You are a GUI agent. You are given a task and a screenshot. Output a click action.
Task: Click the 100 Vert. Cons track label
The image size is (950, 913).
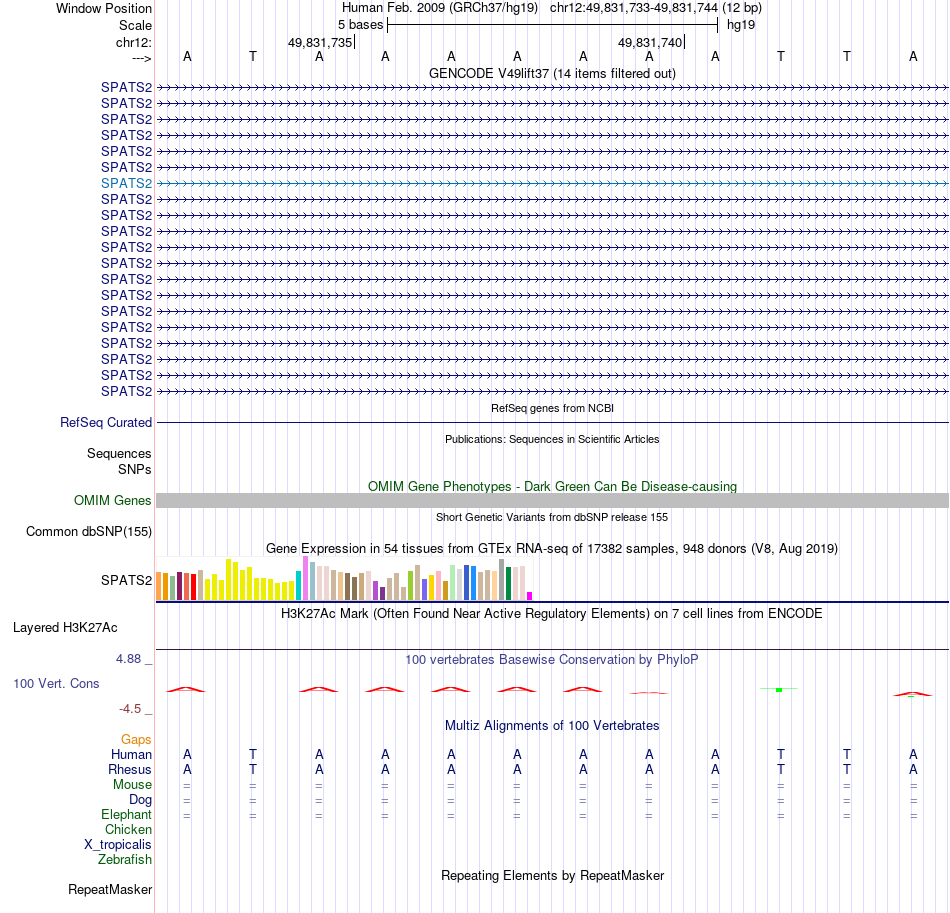tap(56, 683)
